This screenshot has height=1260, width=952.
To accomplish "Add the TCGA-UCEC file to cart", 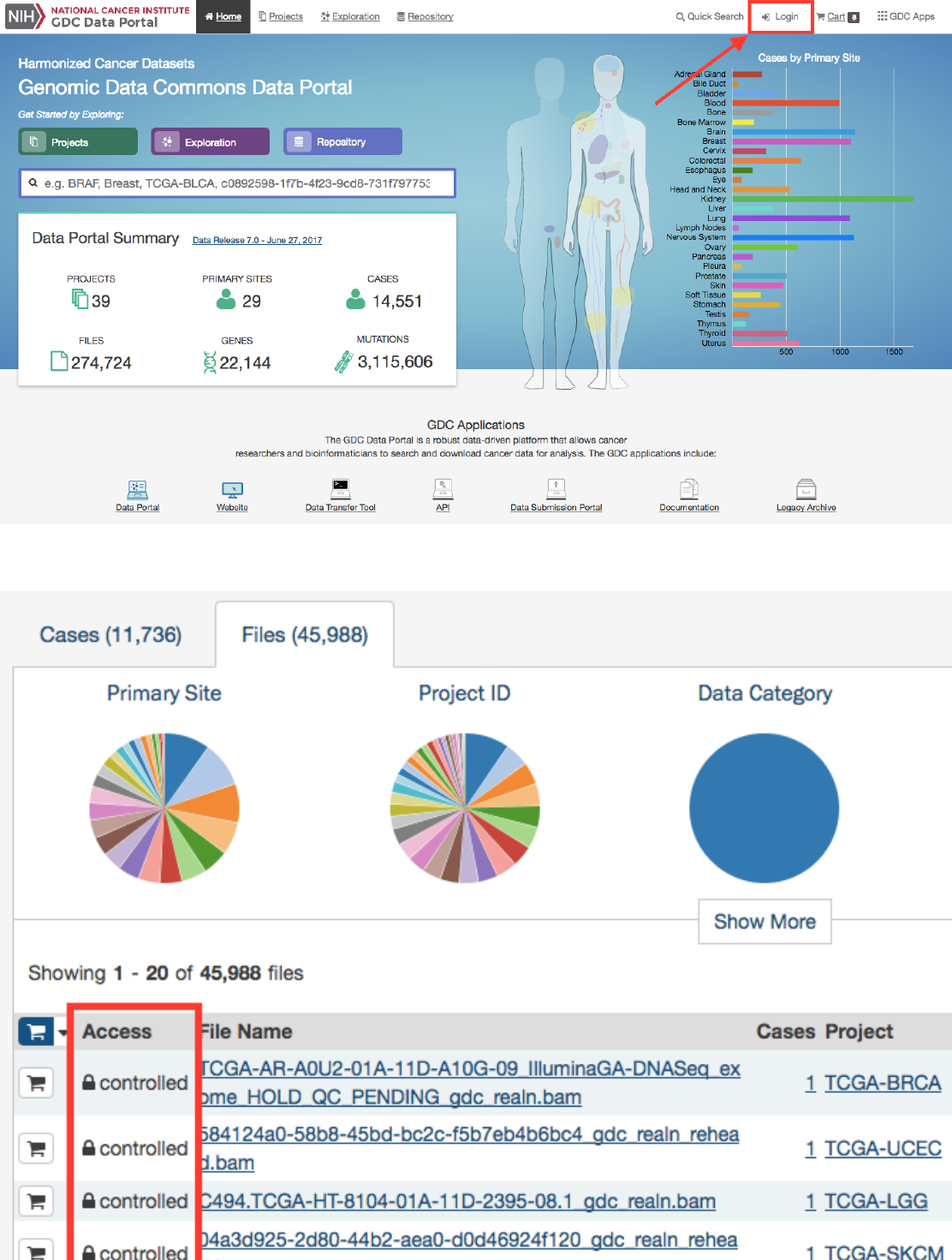I will coord(36,1148).
